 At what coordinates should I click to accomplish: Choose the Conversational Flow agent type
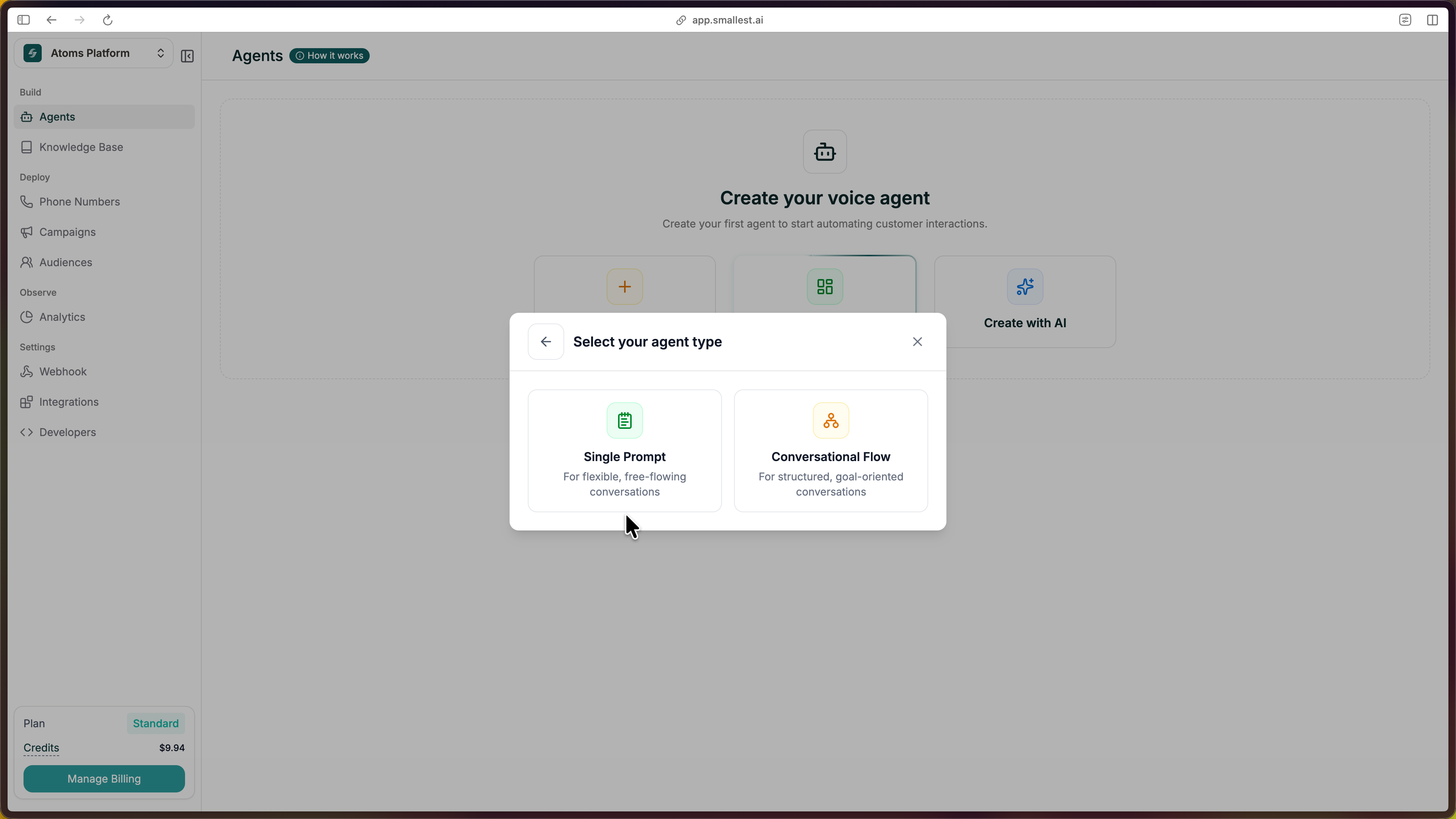[x=830, y=450]
